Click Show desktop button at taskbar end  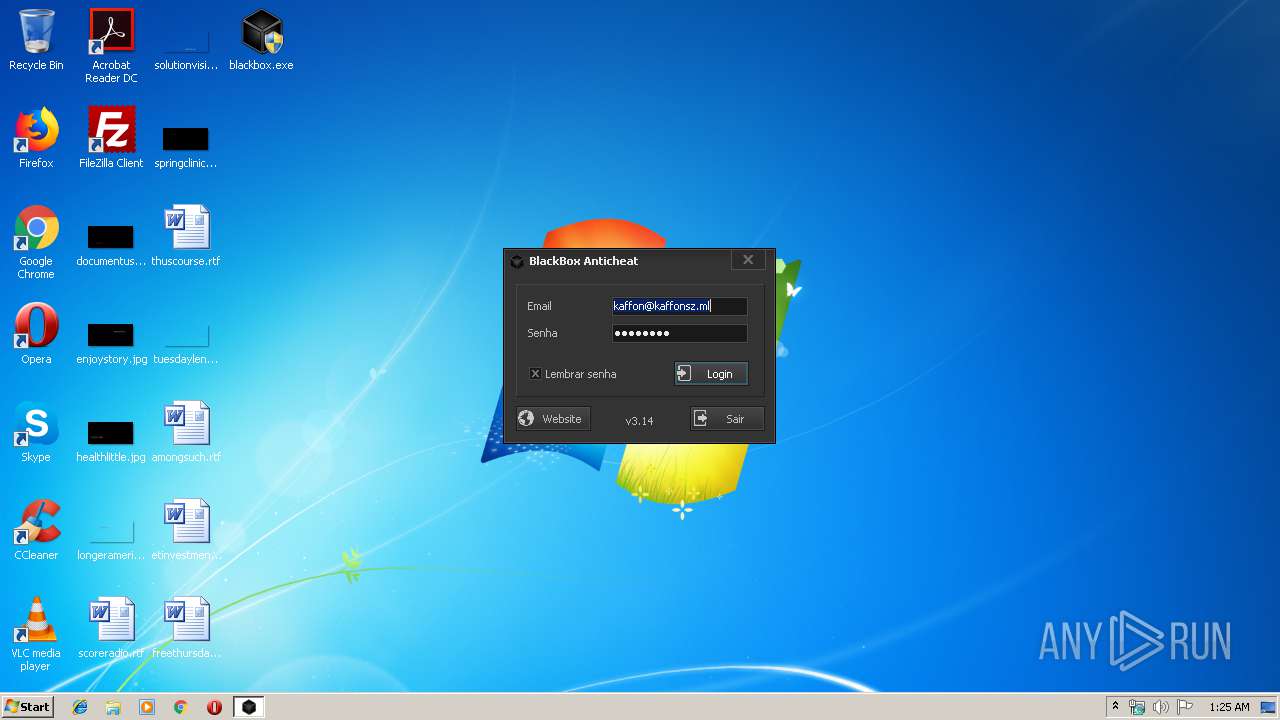1270,707
